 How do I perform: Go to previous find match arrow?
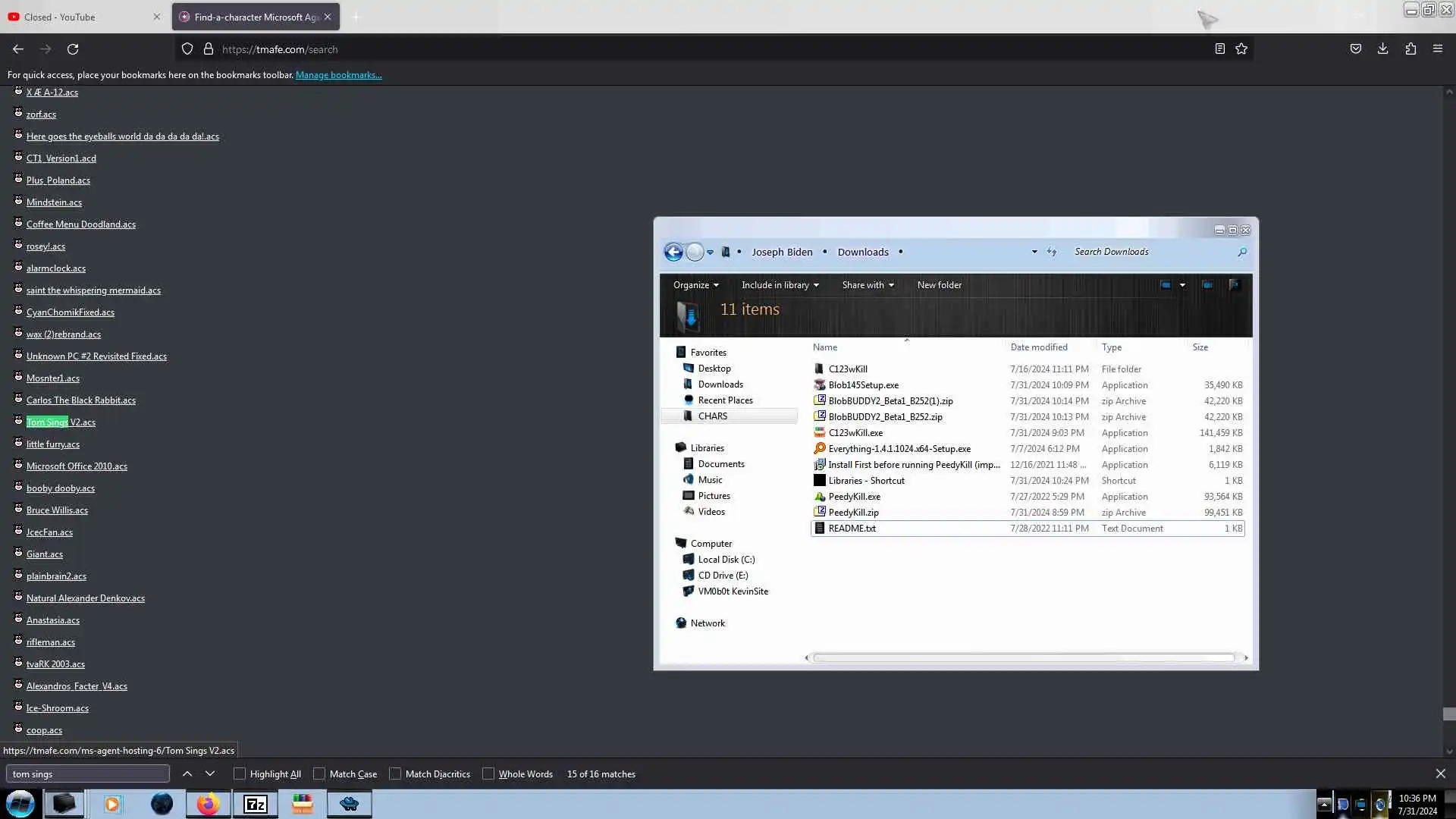click(x=187, y=774)
